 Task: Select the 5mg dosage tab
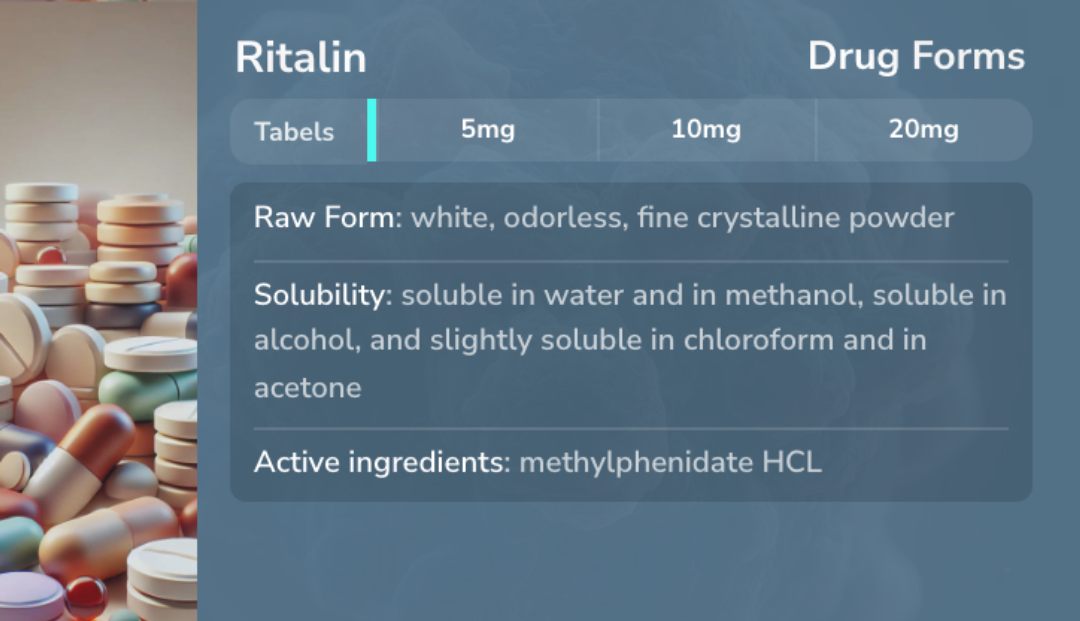pos(488,129)
